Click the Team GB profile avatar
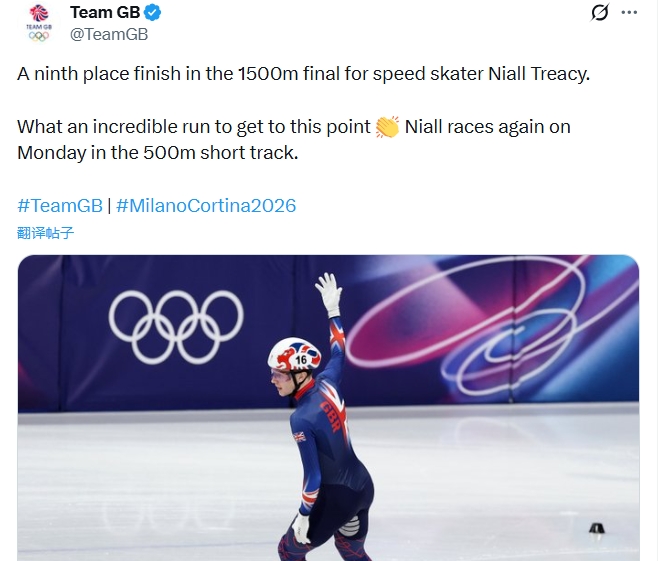 pyautogui.click(x=38, y=22)
